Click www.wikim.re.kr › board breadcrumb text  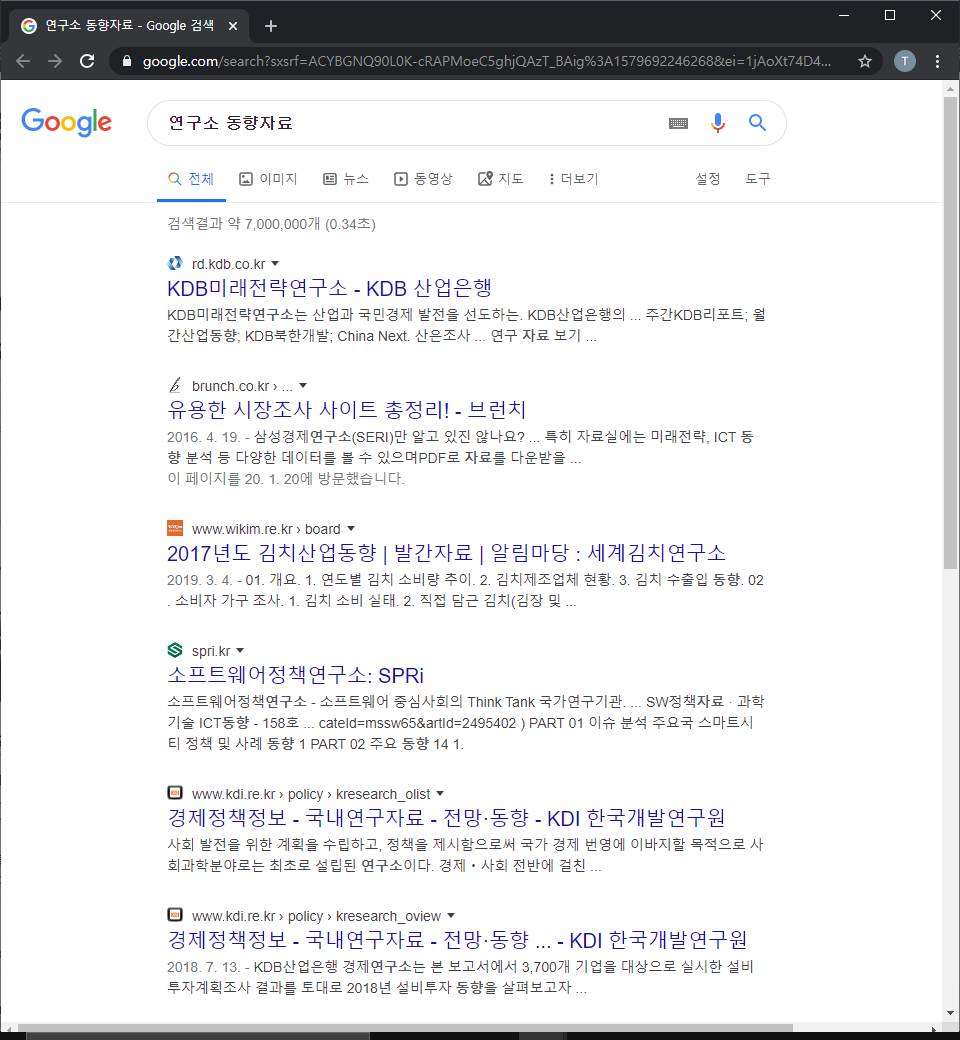[x=266, y=529]
